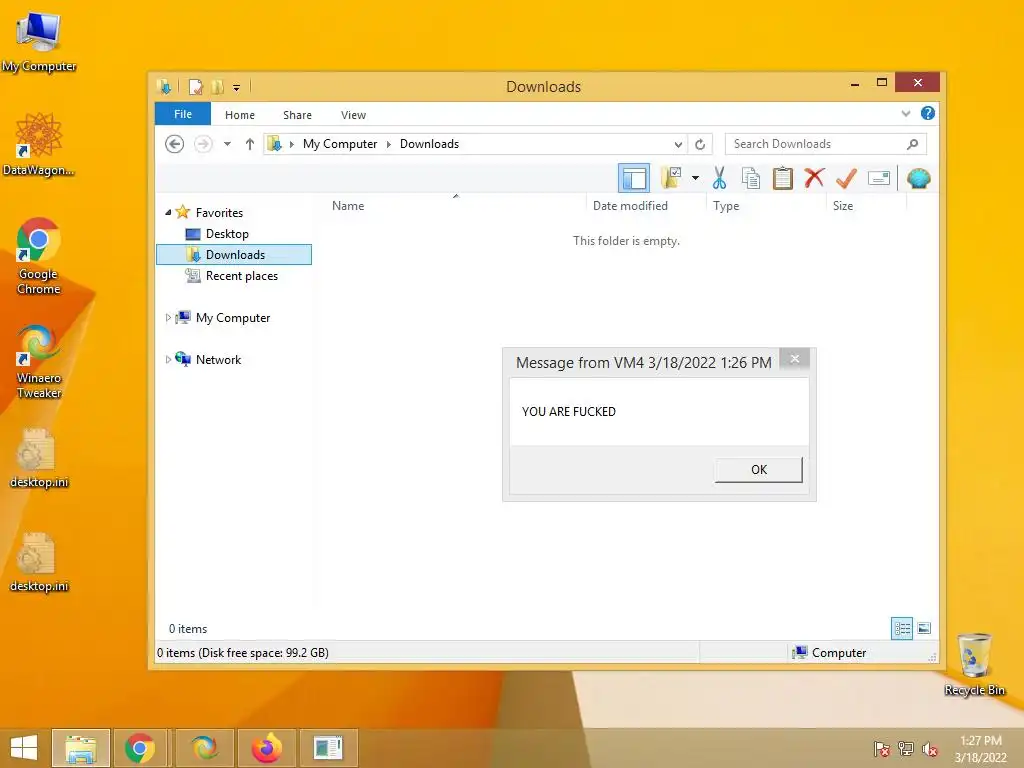
Task: Select the Winaero Tweaker desktop shortcut
Action: (x=39, y=361)
